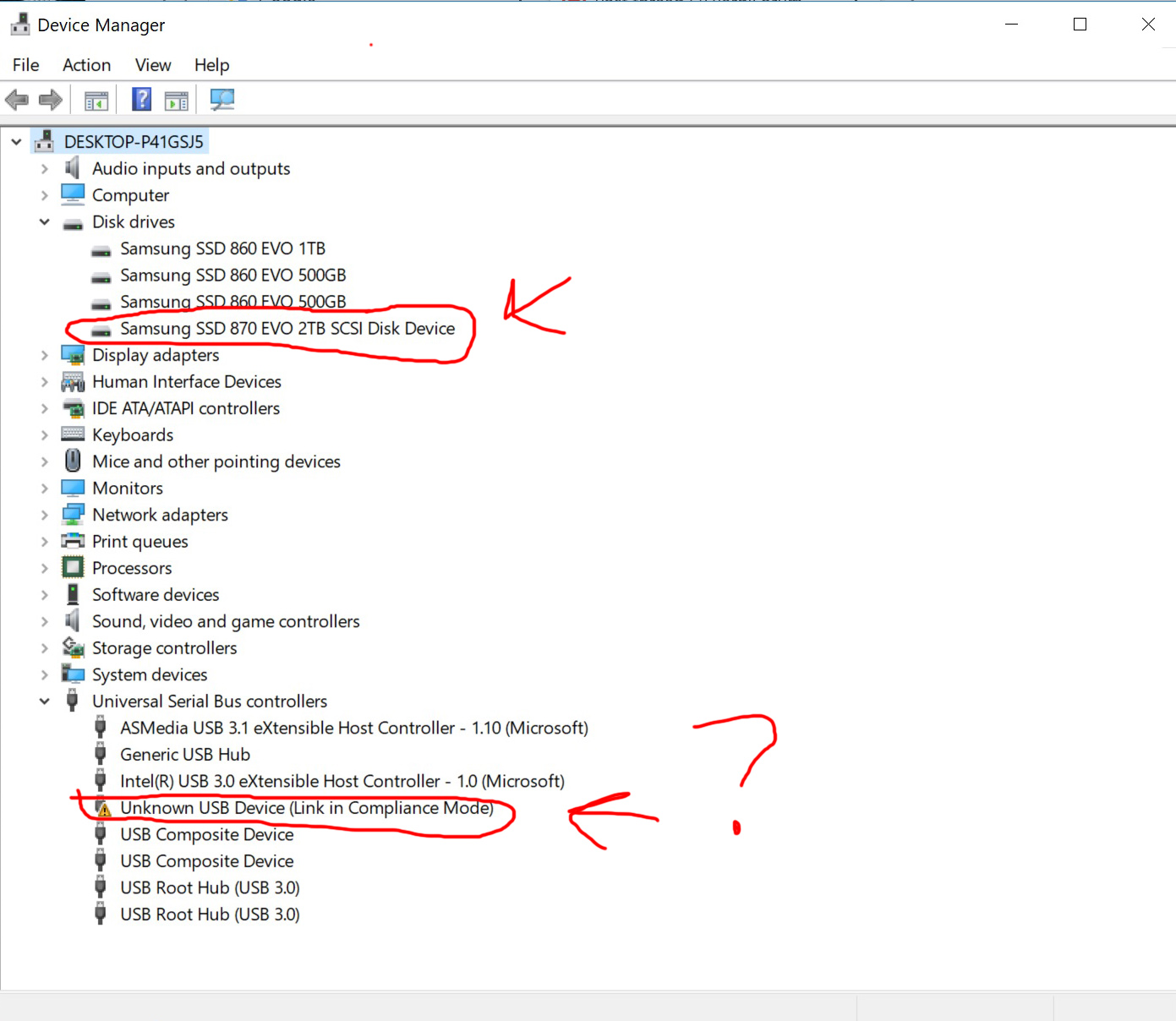Click the System devices icon

(x=73, y=674)
